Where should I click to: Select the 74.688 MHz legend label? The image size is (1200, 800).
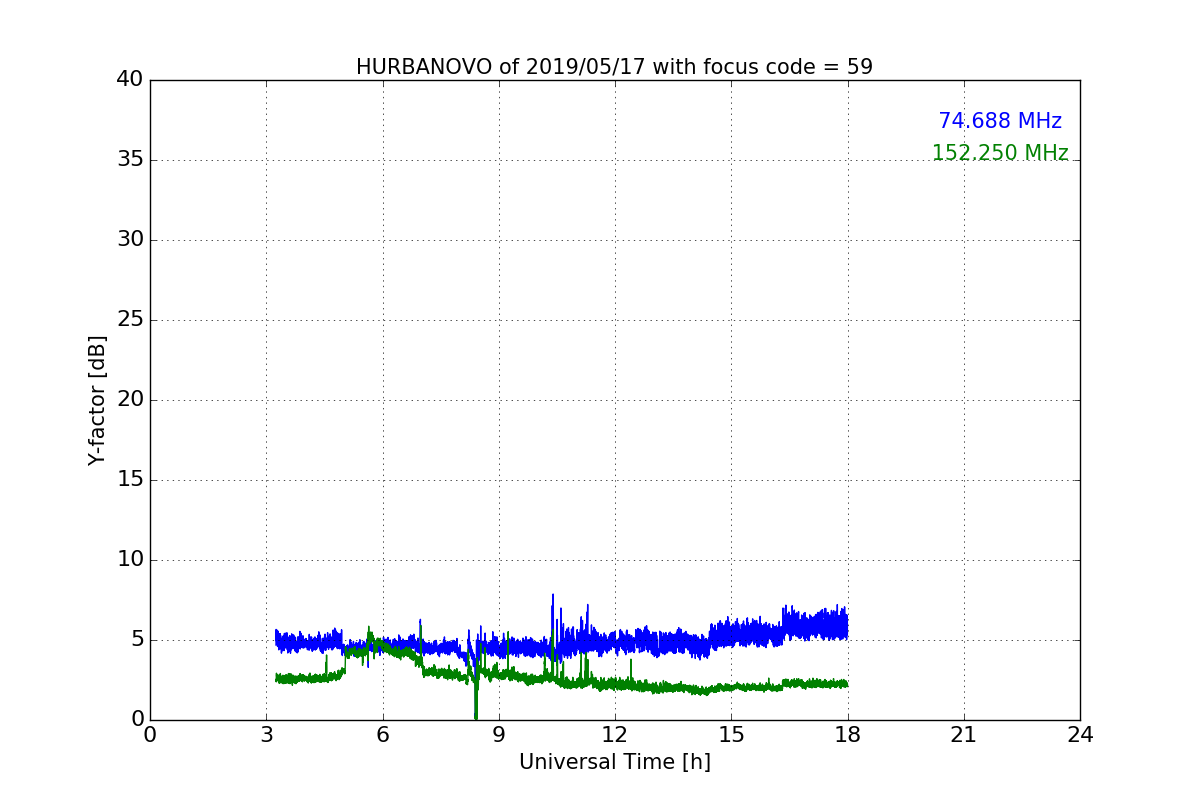(x=1000, y=121)
